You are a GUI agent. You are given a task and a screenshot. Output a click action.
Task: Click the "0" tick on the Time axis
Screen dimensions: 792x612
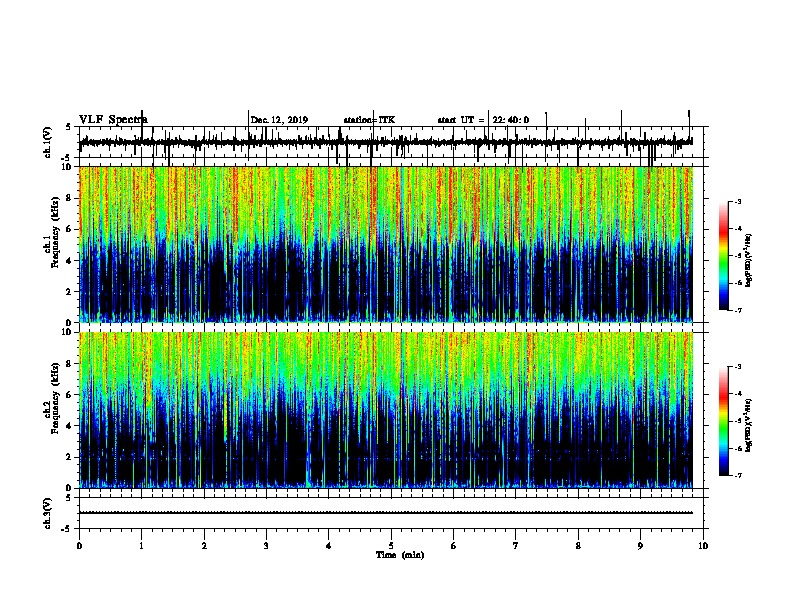tap(79, 546)
